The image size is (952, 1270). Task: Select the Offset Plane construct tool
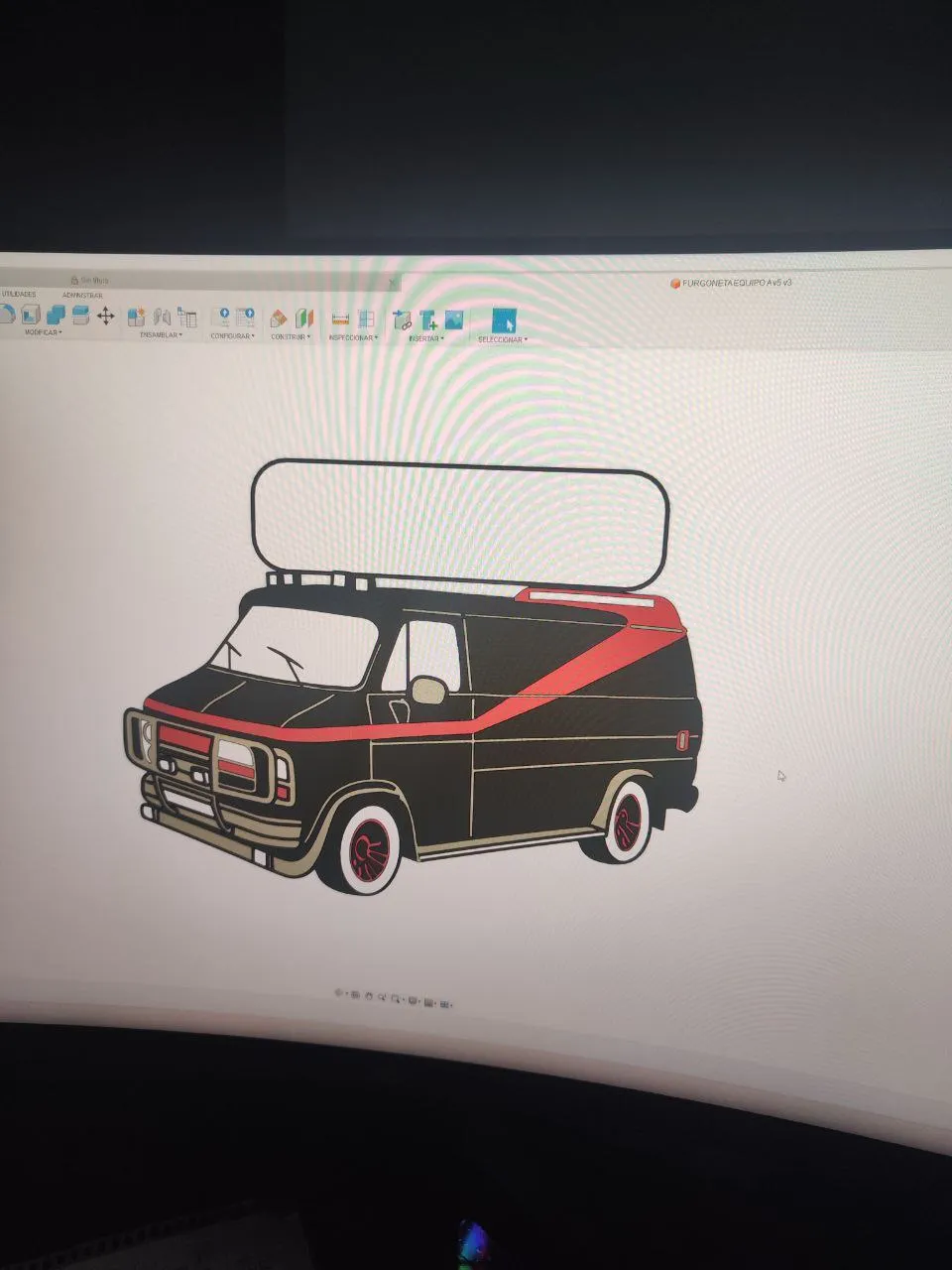point(279,318)
